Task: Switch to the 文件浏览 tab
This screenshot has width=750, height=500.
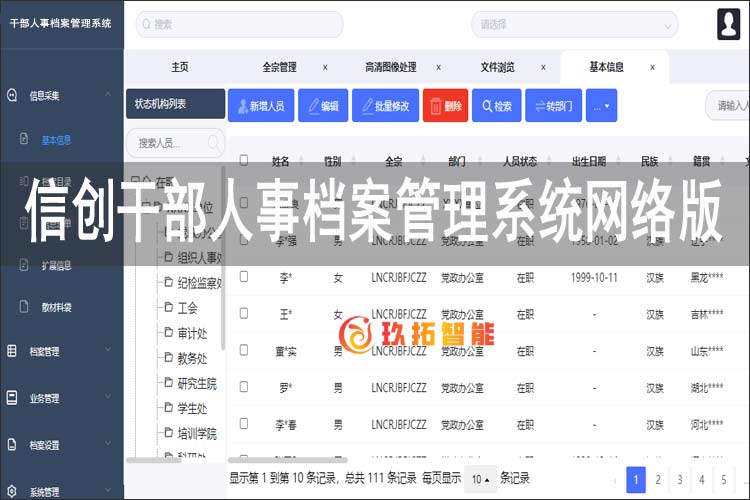Action: click(x=497, y=67)
